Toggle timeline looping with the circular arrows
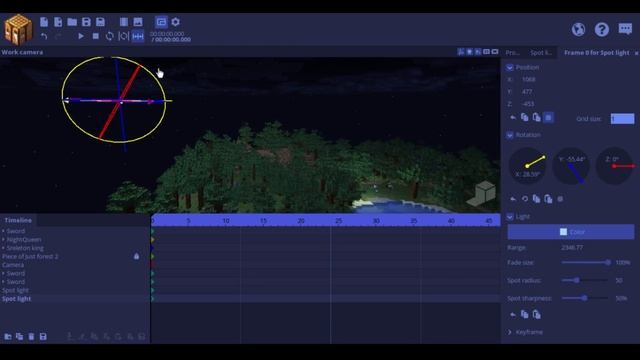The height and width of the screenshot is (360, 640). (109, 36)
